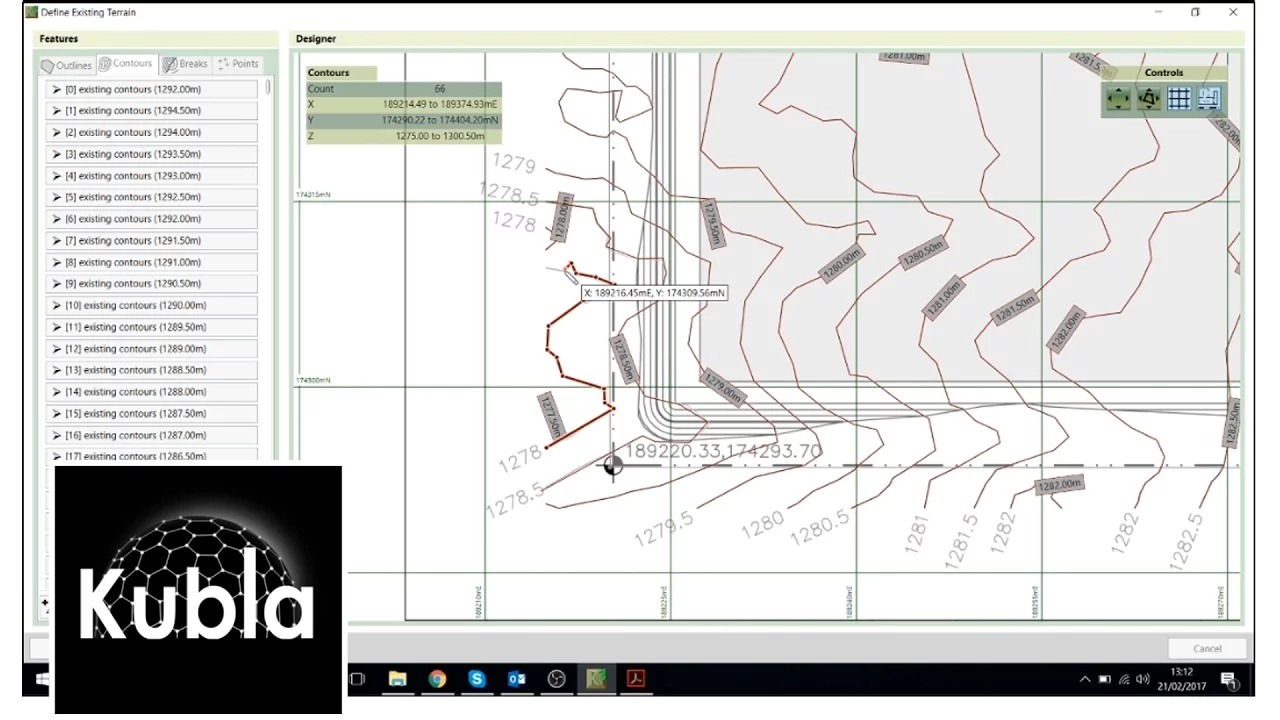Screen dimensions: 1280x720
Task: Expand [8] existing contours (1291.00m)
Action: click(56, 262)
